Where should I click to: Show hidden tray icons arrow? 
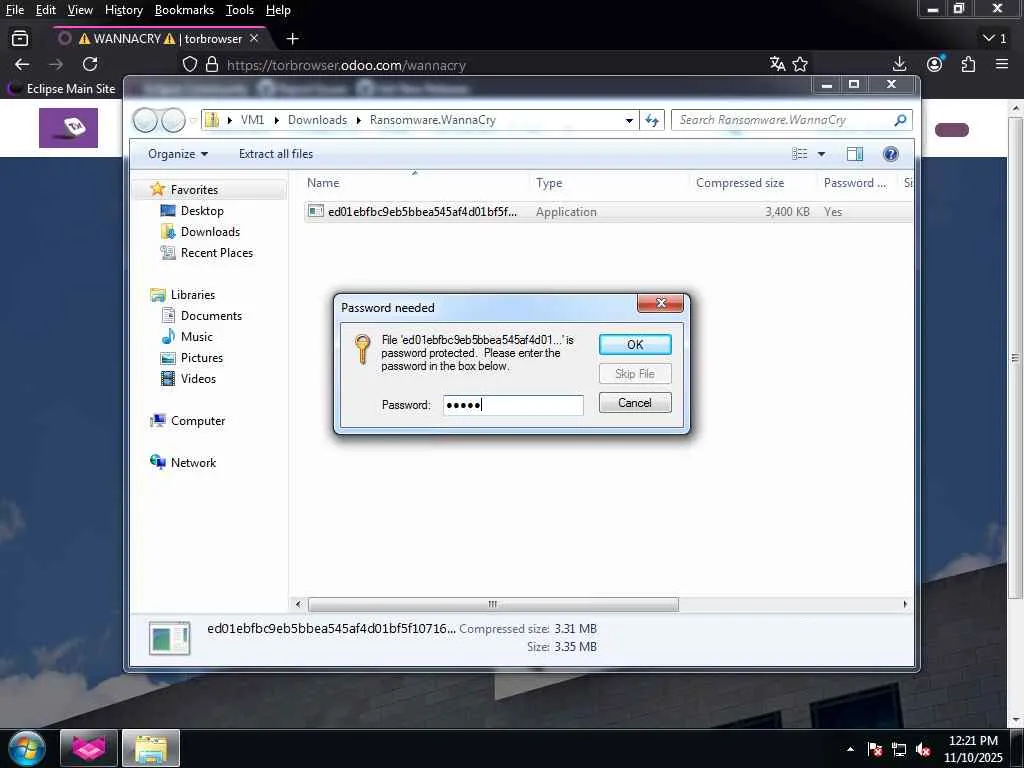[850, 749]
